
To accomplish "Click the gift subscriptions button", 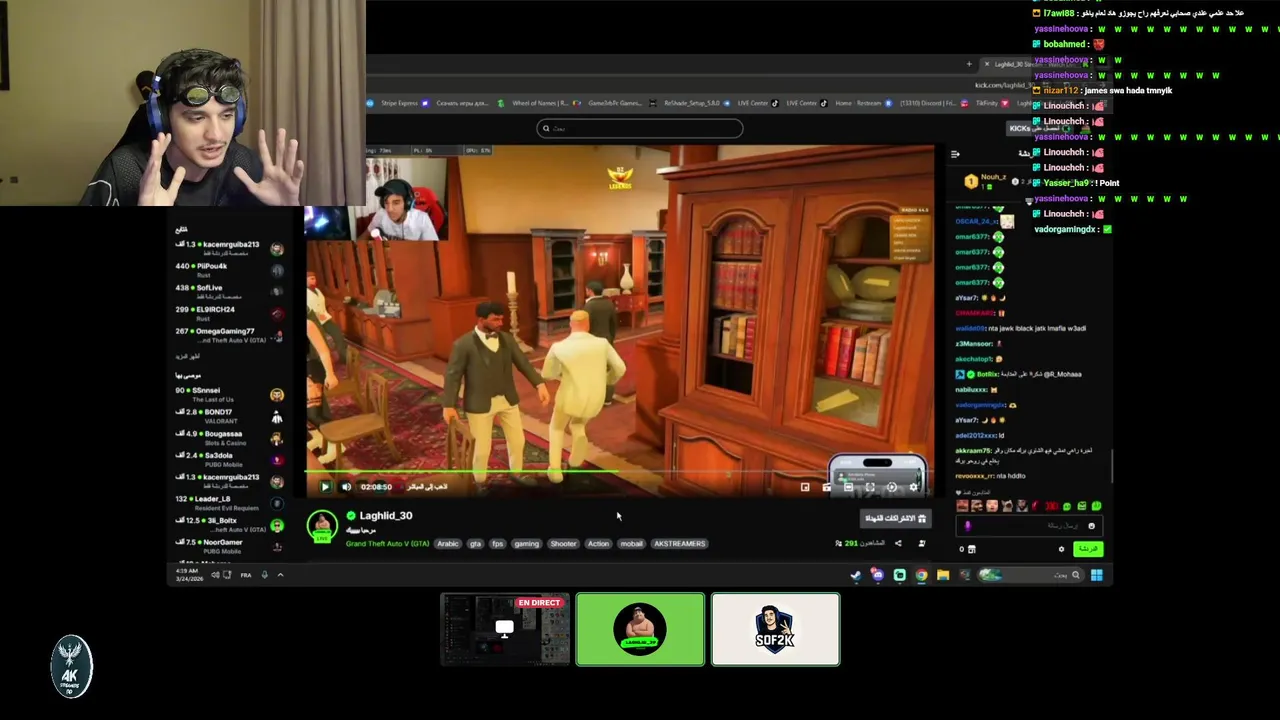I will (896, 518).
